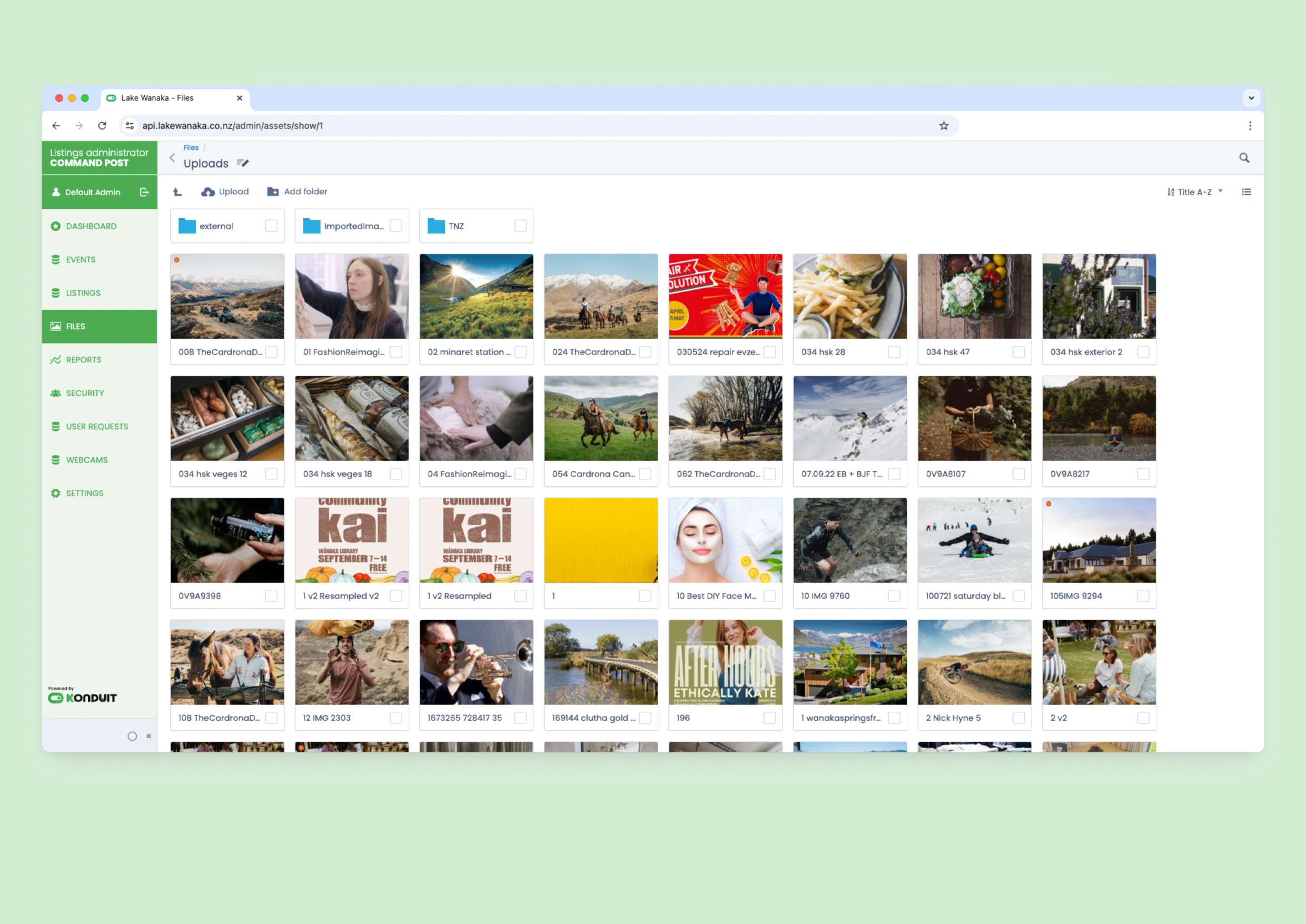
Task: Open the 02 minaret station thumbnail
Action: [476, 296]
